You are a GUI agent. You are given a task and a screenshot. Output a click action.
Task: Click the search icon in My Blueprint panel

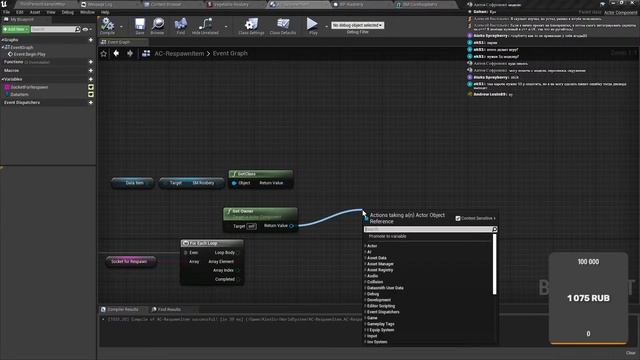pyautogui.click(x=78, y=29)
